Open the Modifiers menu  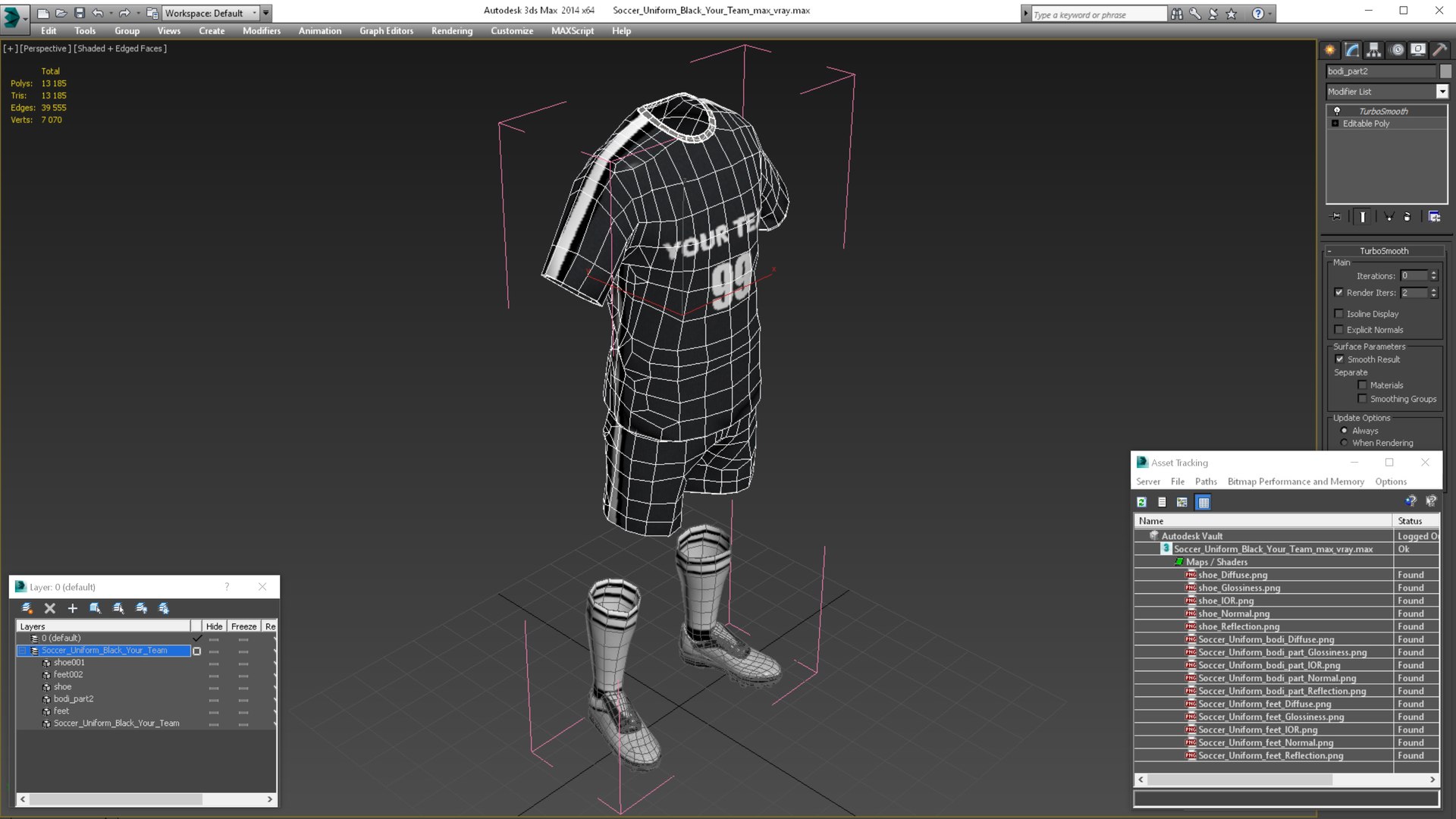tap(262, 31)
